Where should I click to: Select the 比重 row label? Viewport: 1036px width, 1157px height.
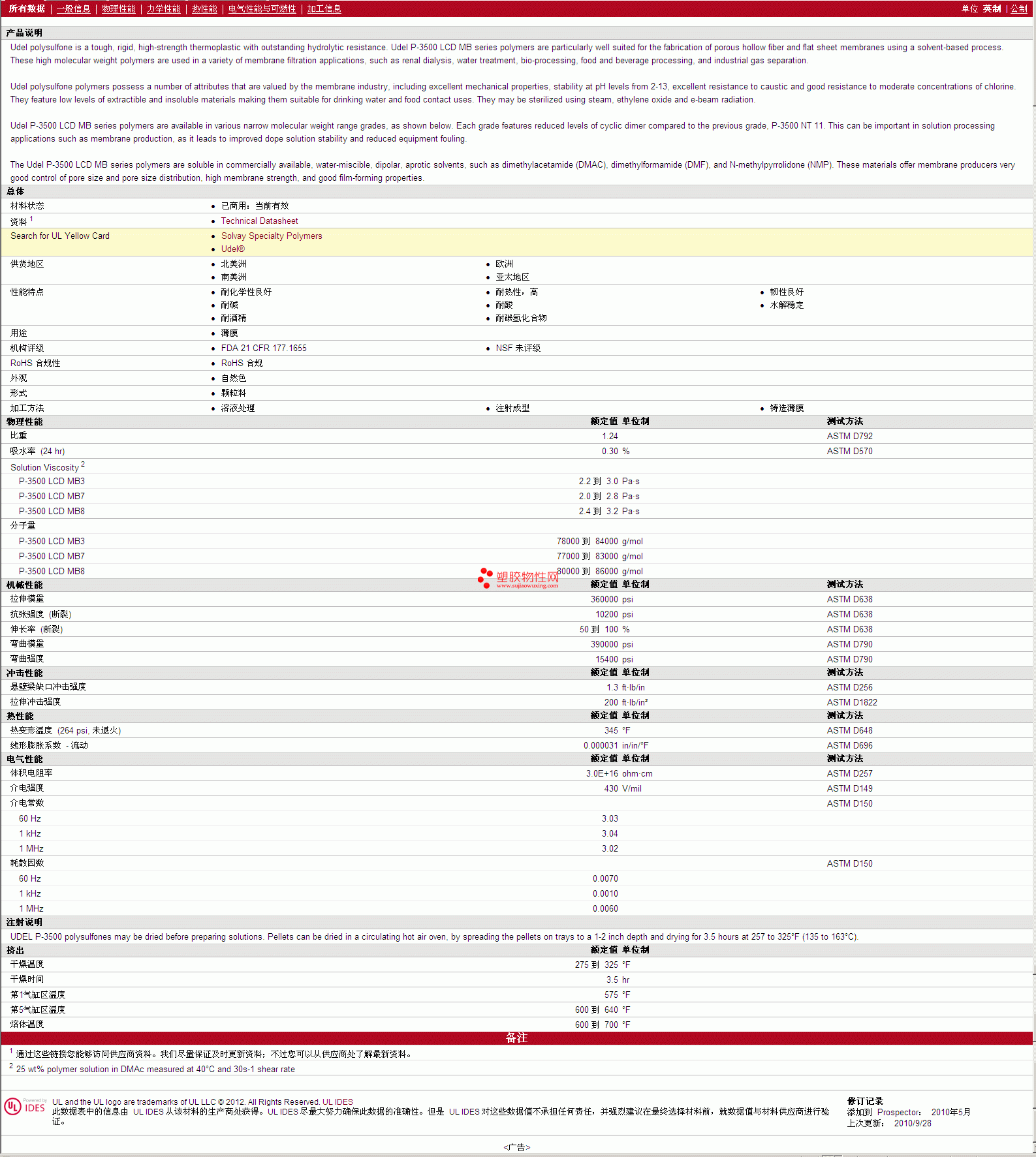pos(18,436)
